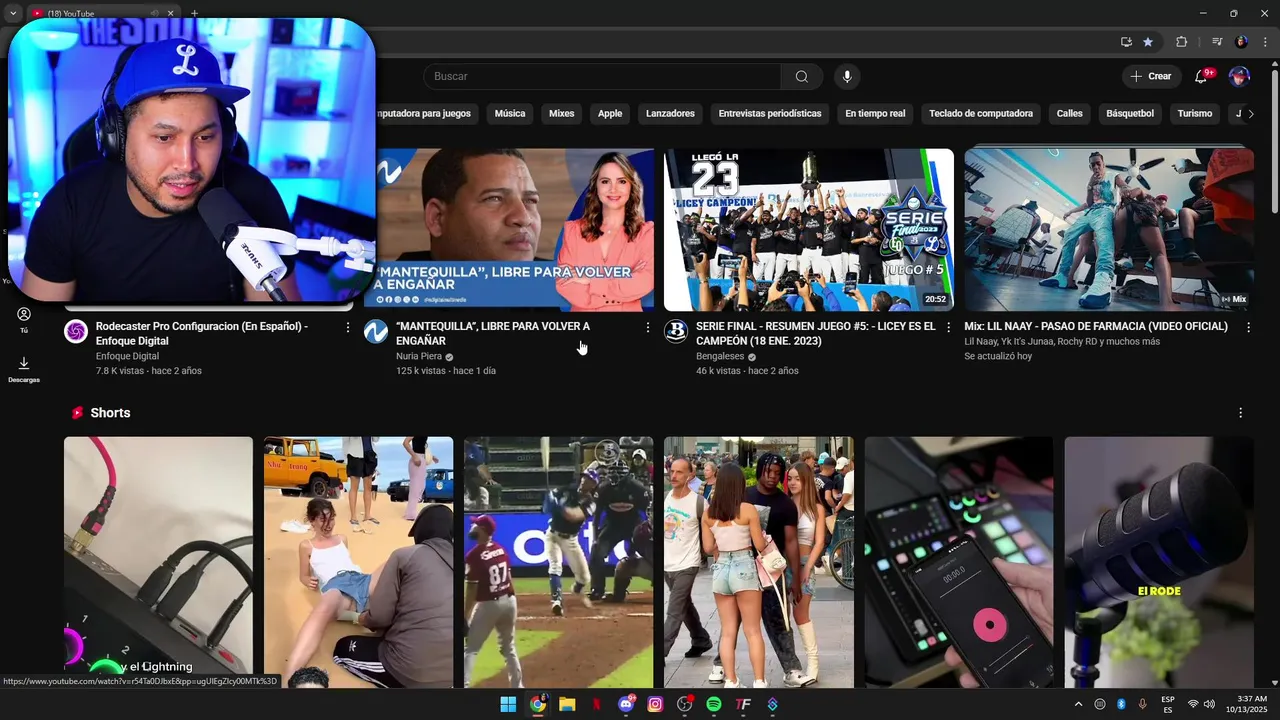This screenshot has height=720, width=1280.
Task: Open YouTube account avatar menu
Action: [1239, 76]
